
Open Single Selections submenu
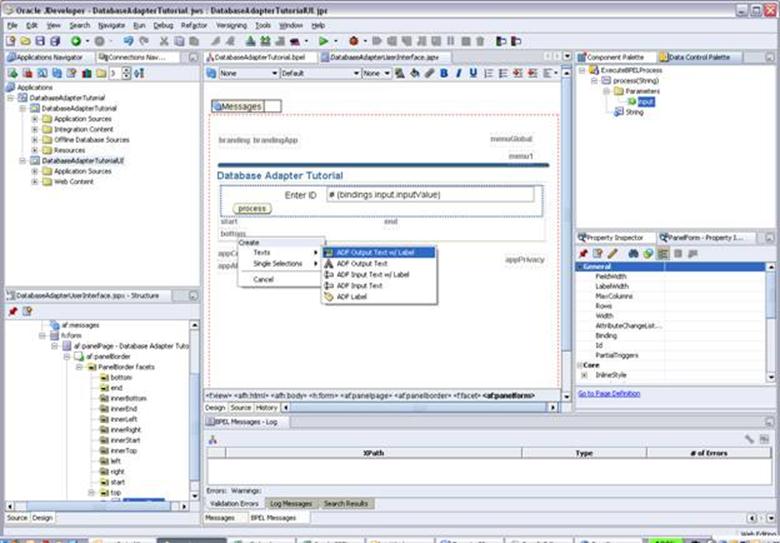pos(281,264)
